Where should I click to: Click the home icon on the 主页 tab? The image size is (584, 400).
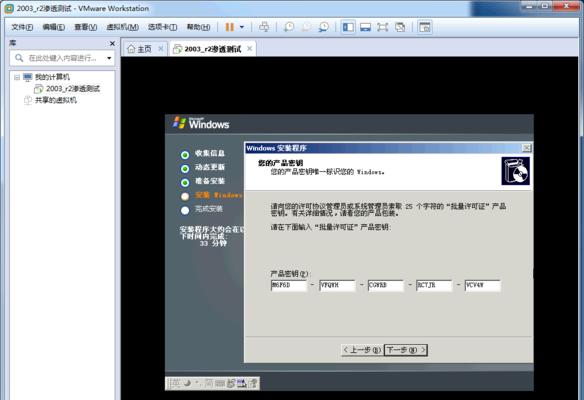point(131,49)
